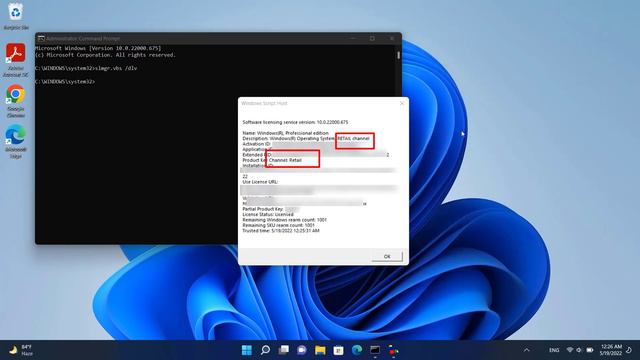Screen dimensions: 640x360
Task: Click the 'Trusted time' line in dialog
Action: click(x=281, y=231)
